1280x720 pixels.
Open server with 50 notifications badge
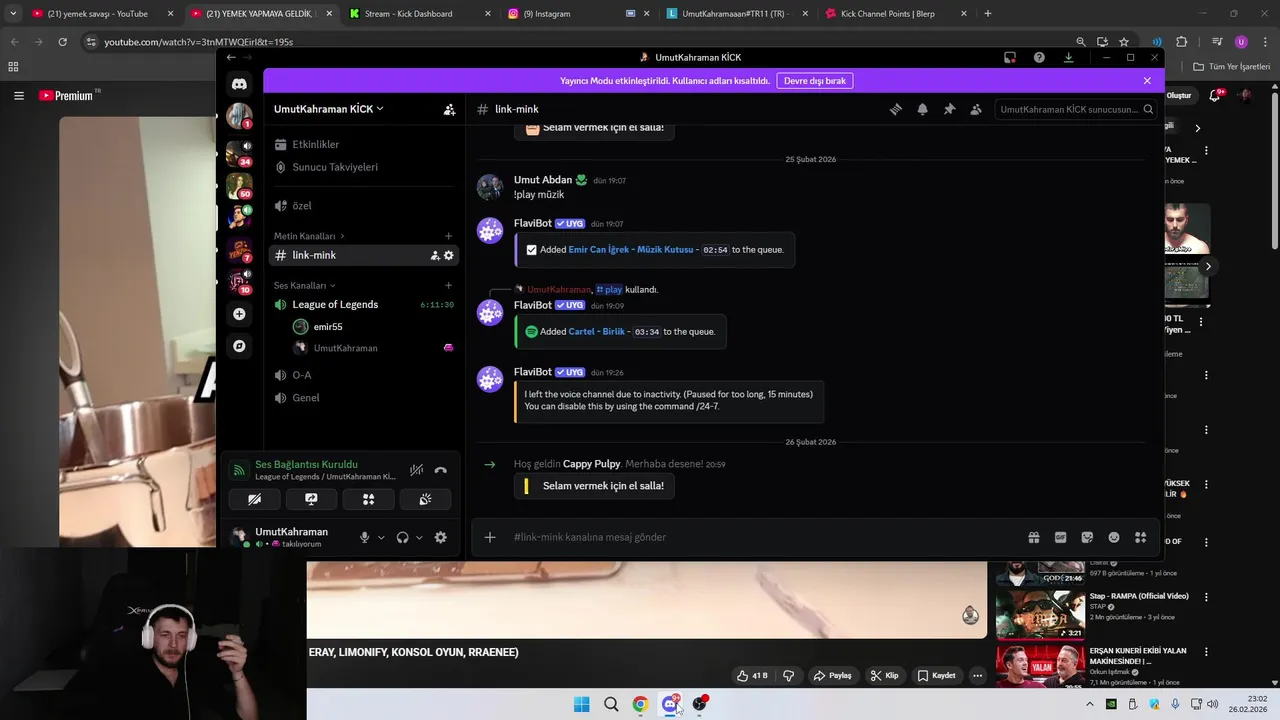click(x=239, y=185)
